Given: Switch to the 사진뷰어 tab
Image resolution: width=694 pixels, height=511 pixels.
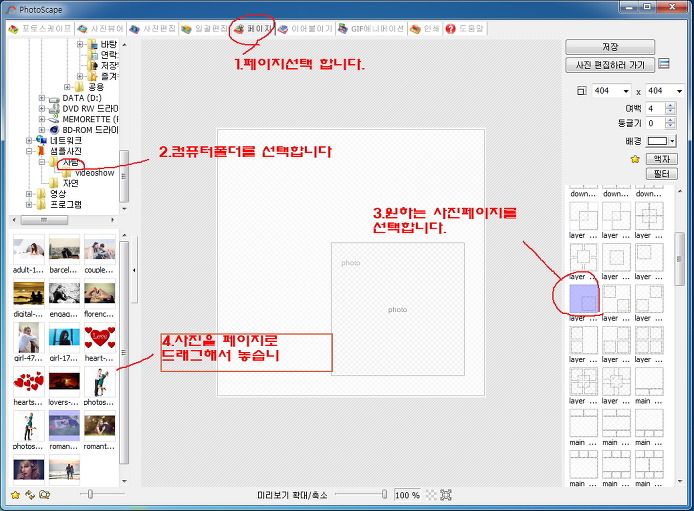Looking at the screenshot, I should (100, 29).
